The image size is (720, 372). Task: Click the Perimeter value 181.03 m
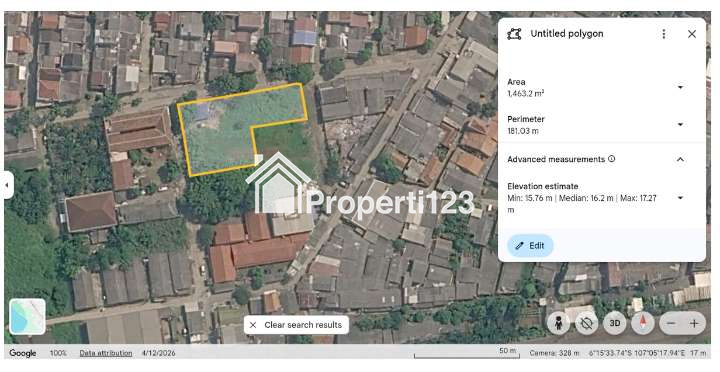(x=523, y=131)
